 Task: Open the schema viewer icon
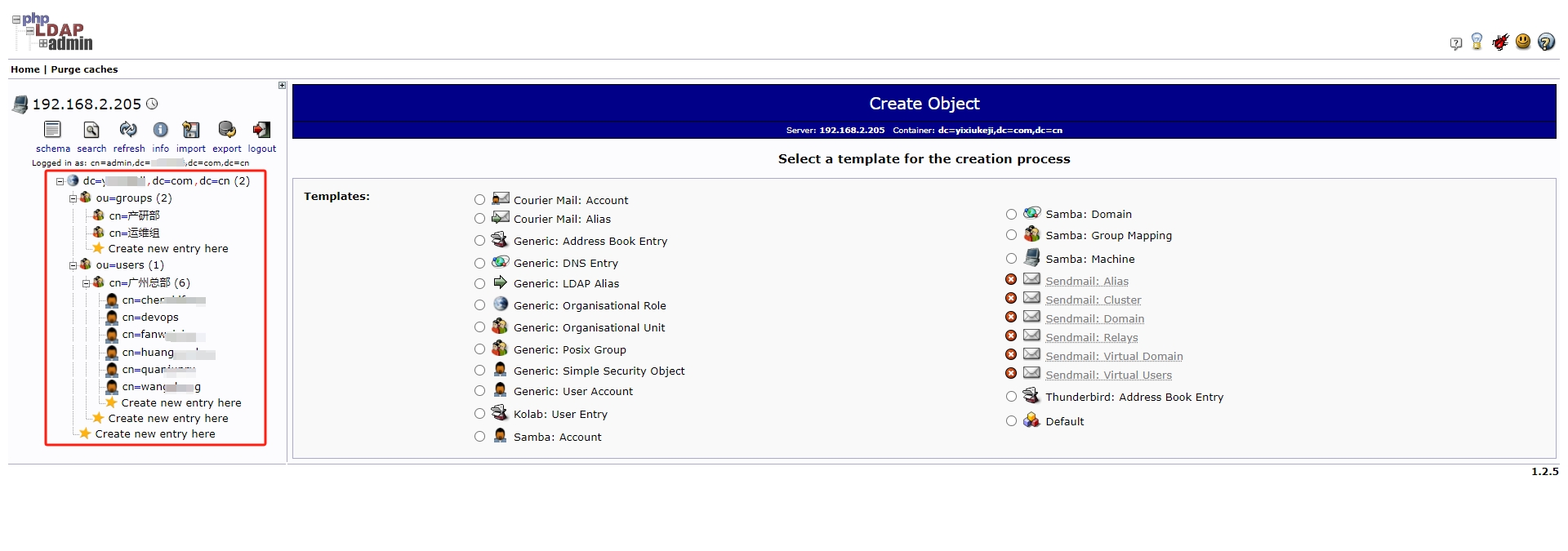click(x=52, y=130)
